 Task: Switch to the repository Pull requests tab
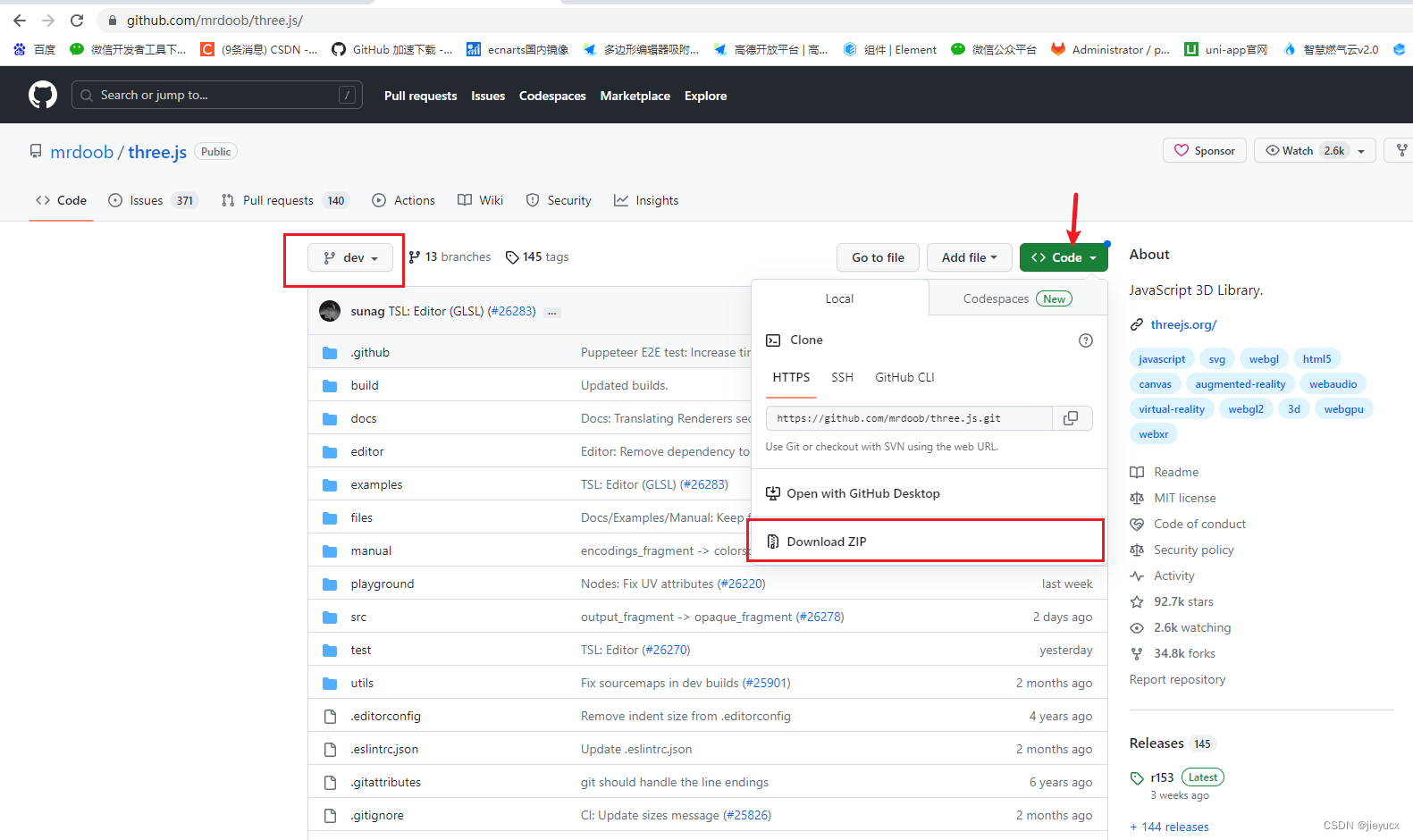[x=284, y=200]
